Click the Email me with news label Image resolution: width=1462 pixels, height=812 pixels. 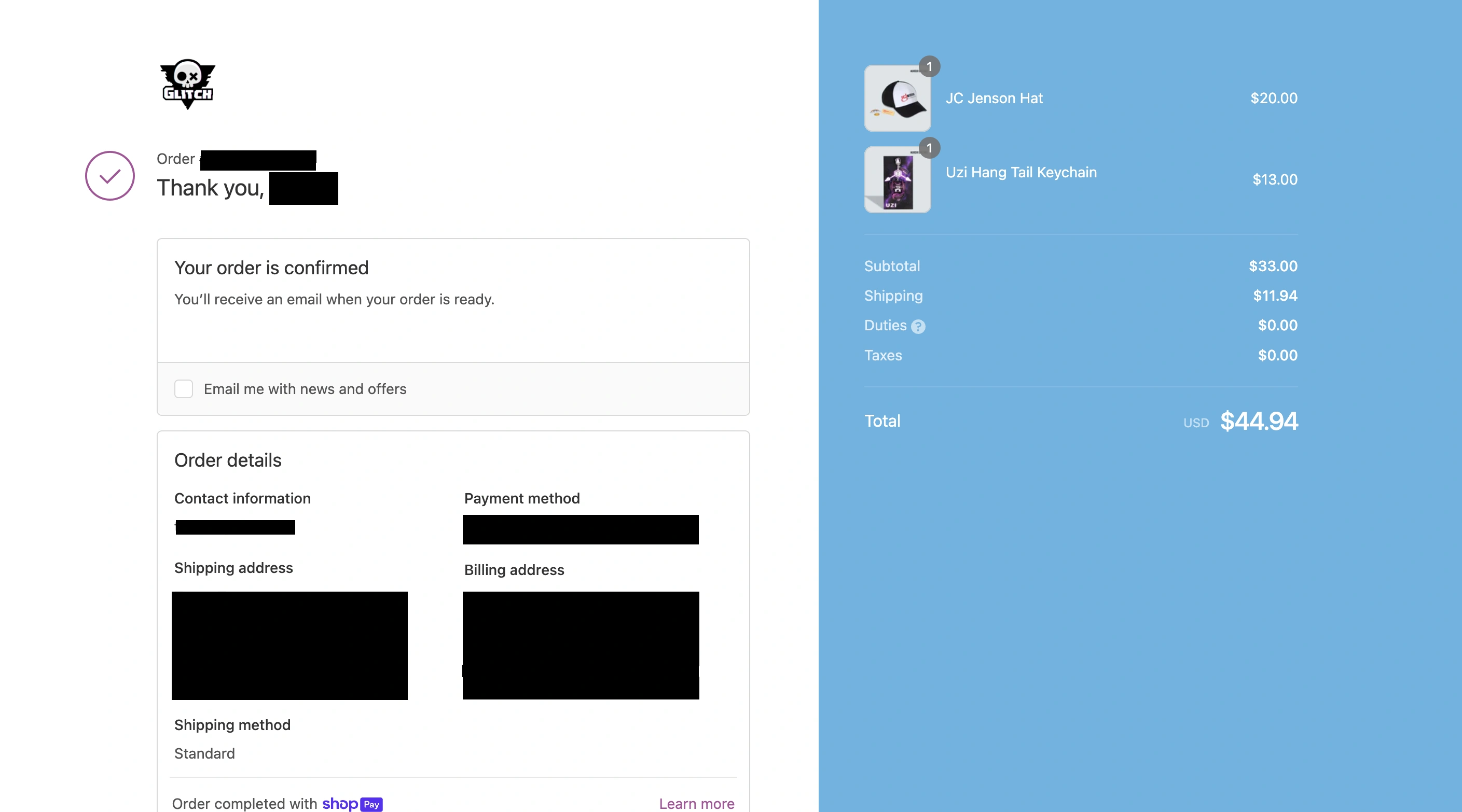(305, 389)
